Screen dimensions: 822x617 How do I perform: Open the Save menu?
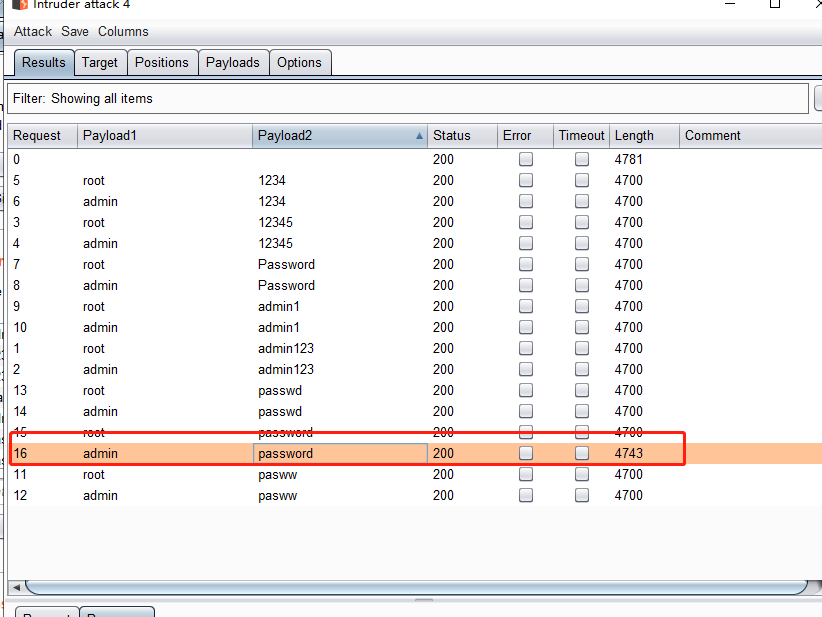click(75, 31)
